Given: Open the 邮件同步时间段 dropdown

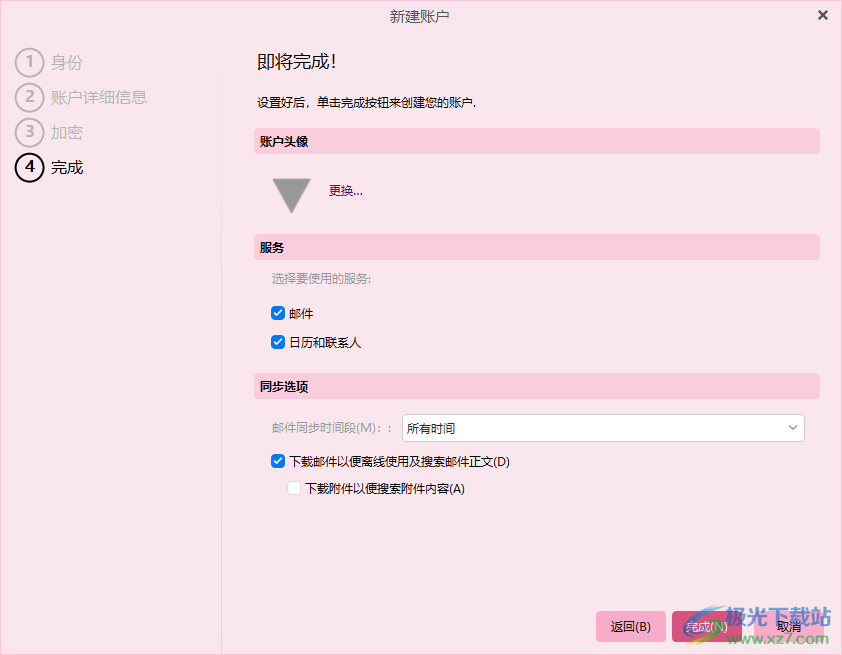Looking at the screenshot, I should (603, 428).
